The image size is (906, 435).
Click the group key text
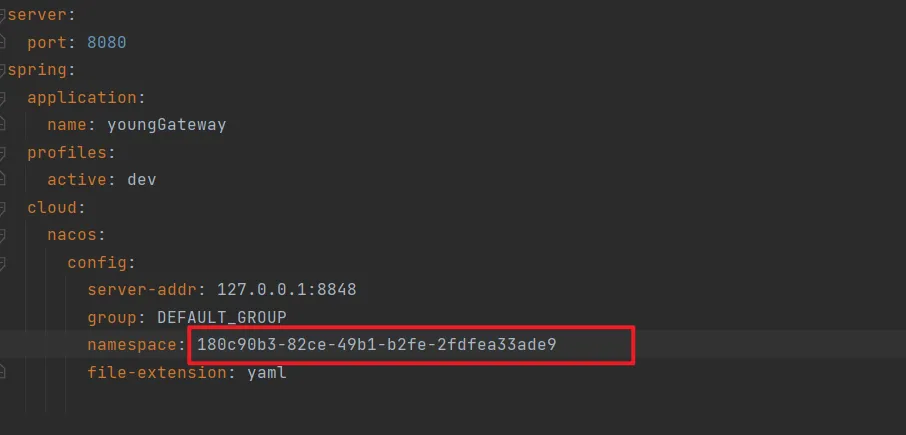[x=111, y=317]
